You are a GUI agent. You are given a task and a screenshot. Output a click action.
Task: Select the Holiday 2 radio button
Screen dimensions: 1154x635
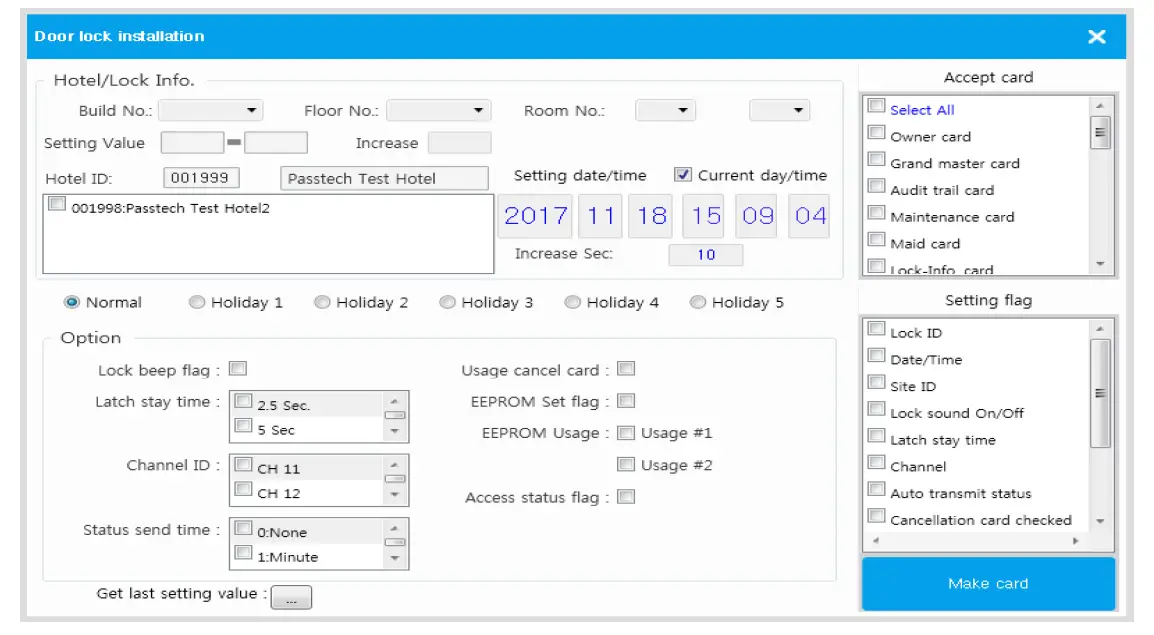(x=322, y=302)
